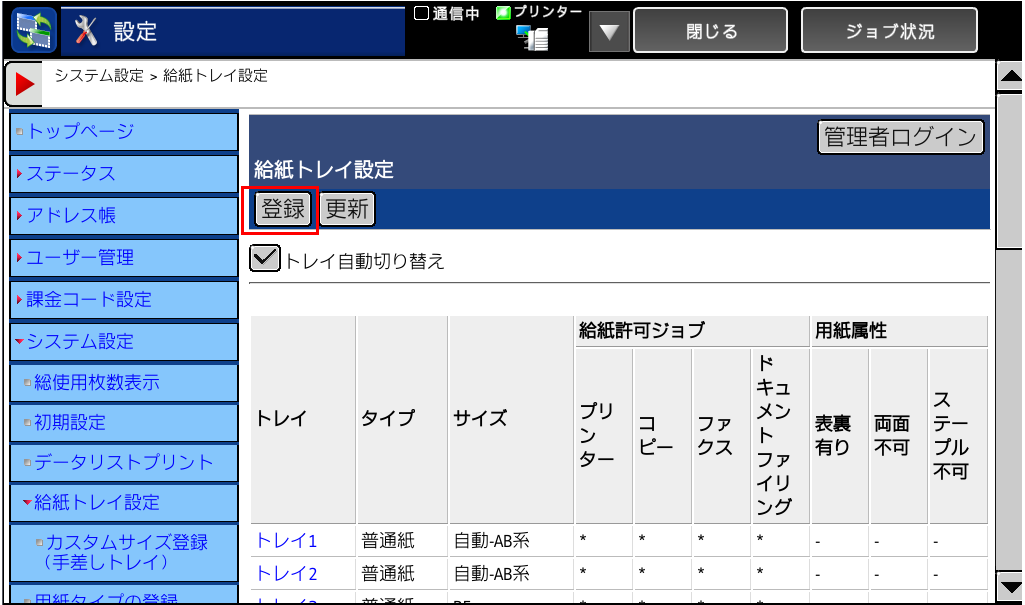
Task: Click the wrench settings icon
Action: [88, 31]
